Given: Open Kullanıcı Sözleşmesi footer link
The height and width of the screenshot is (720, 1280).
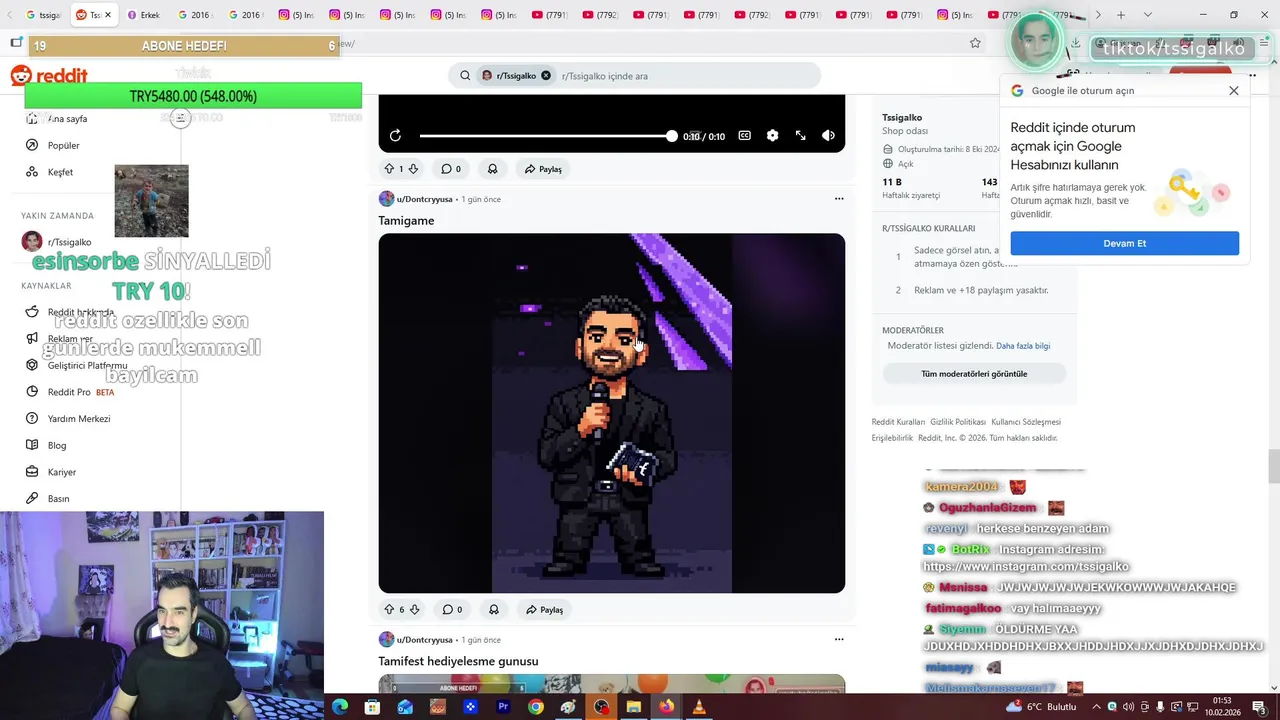Looking at the screenshot, I should [1026, 422].
